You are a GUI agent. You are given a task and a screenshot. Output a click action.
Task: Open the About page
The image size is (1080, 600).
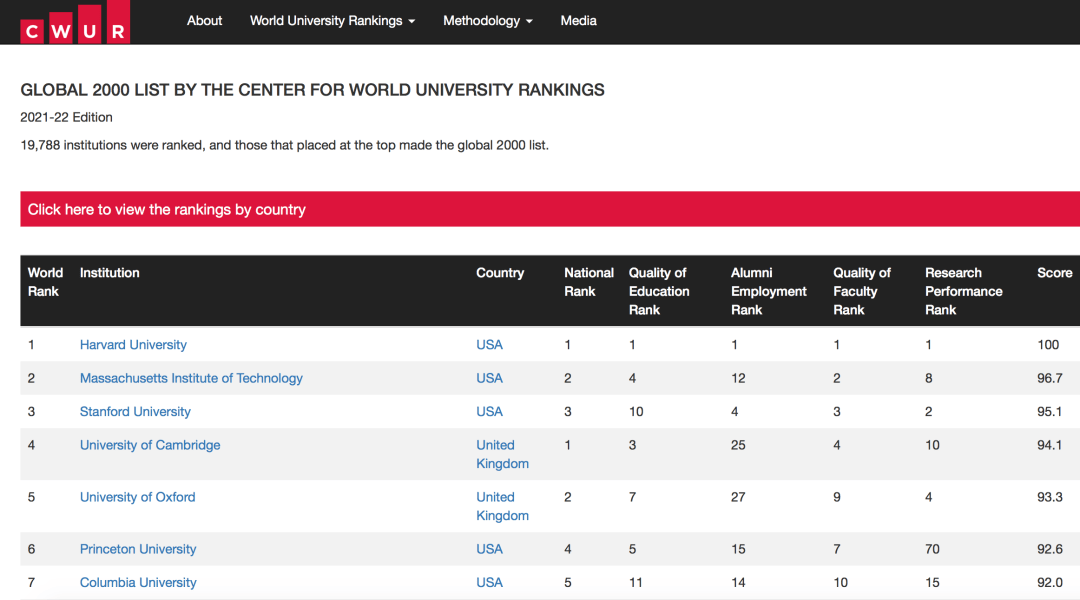pos(205,21)
